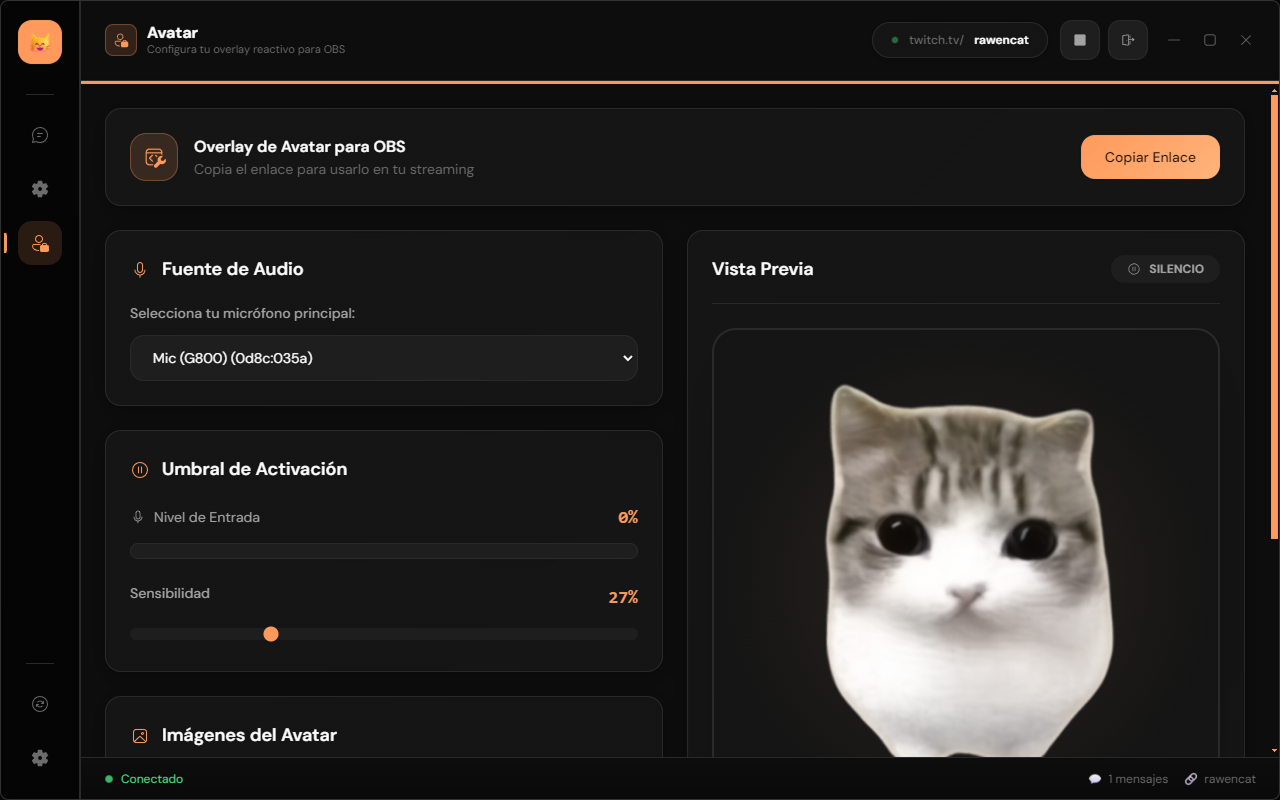Minimize the application window
This screenshot has width=1280, height=800.
[x=1174, y=40]
